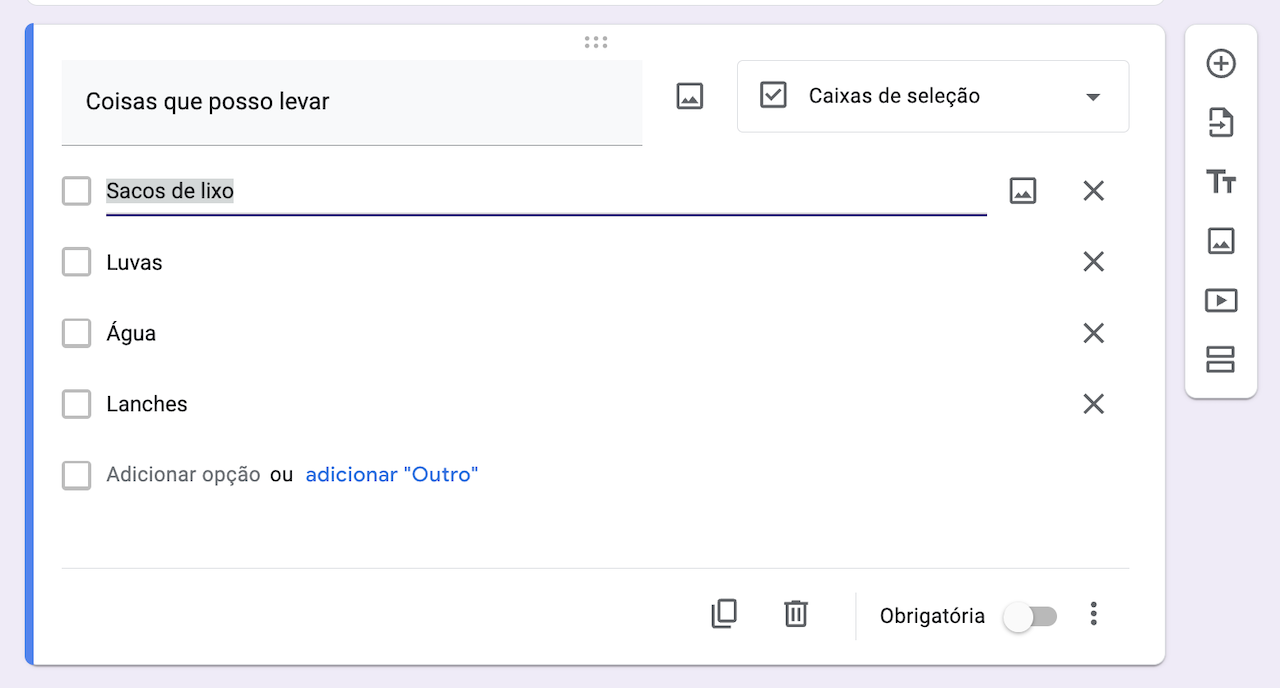Check the Lanches checkbox
The width and height of the screenshot is (1280, 688).
(x=77, y=404)
